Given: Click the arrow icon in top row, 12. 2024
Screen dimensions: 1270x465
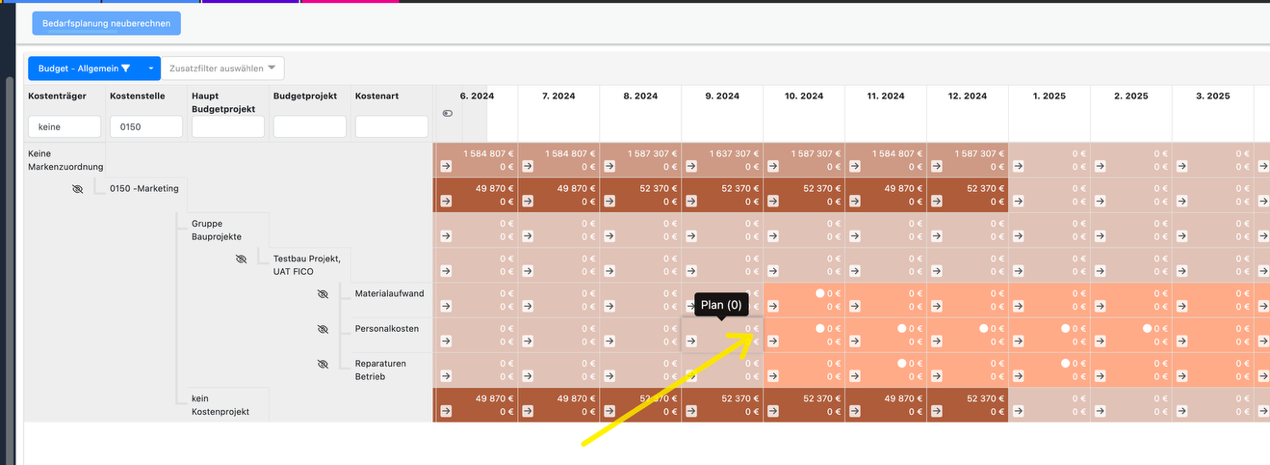Looking at the screenshot, I should coord(937,167).
